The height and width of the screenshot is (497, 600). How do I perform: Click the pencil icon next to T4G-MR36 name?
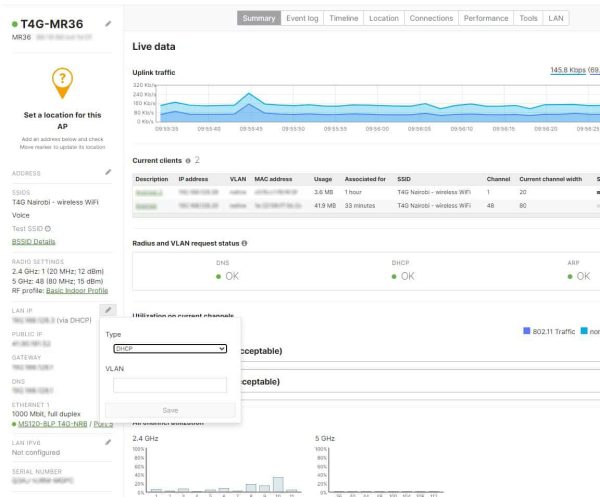(108, 22)
